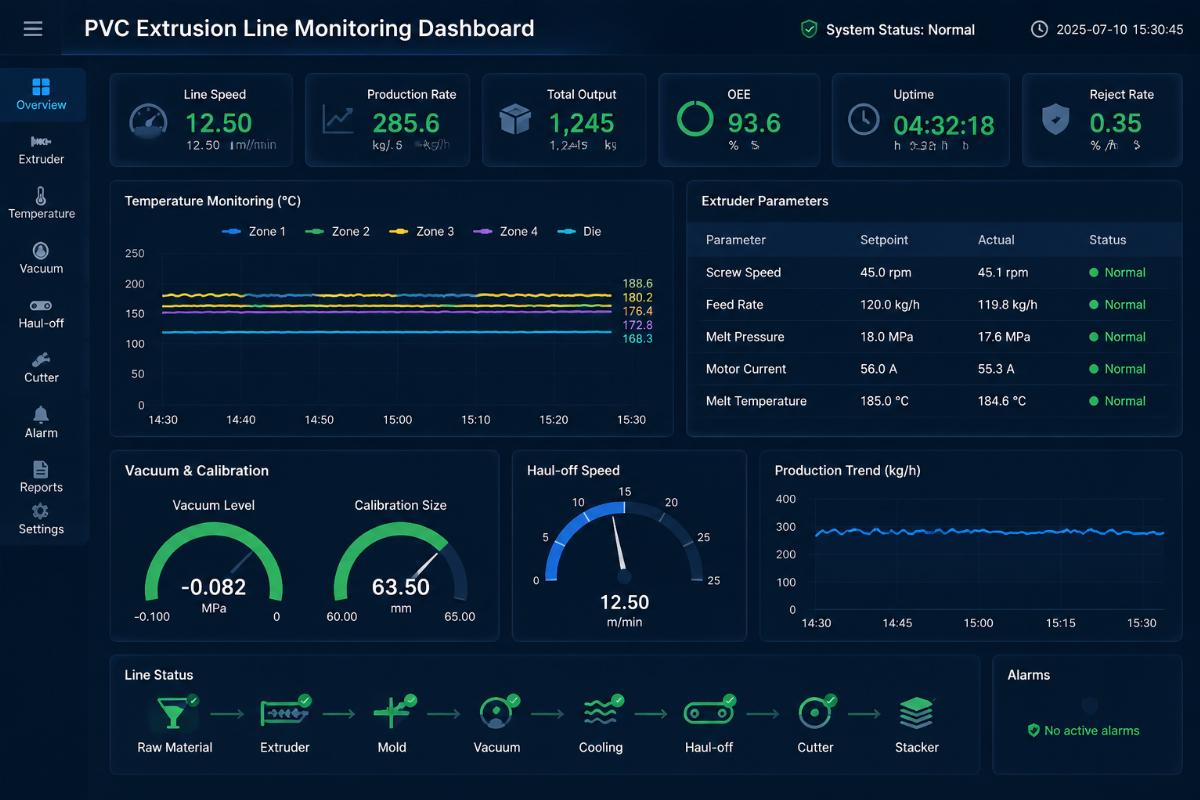Select the Melt Pressure row label
Viewport: 1200px width, 800px height.
pos(745,336)
